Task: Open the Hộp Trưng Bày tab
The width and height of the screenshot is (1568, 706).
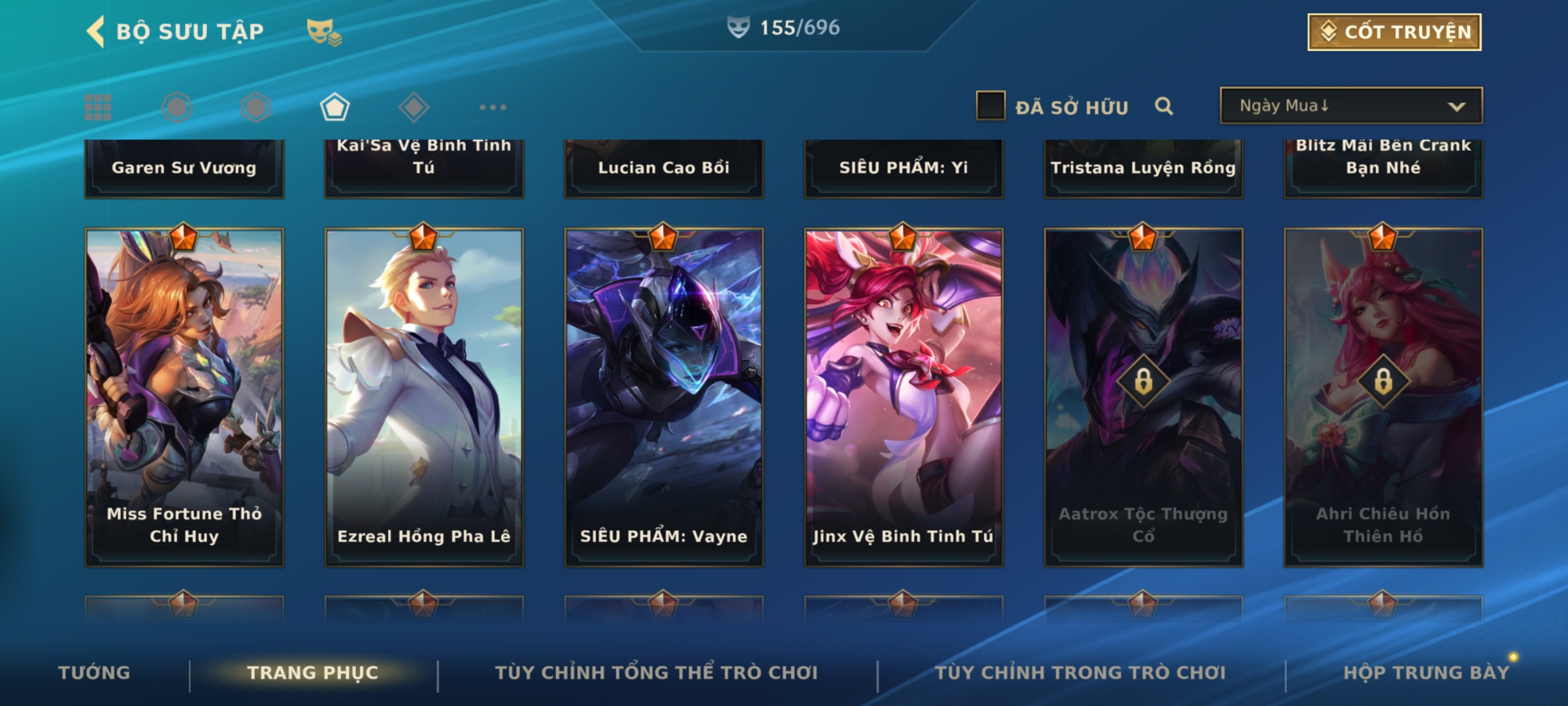Action: click(1426, 673)
